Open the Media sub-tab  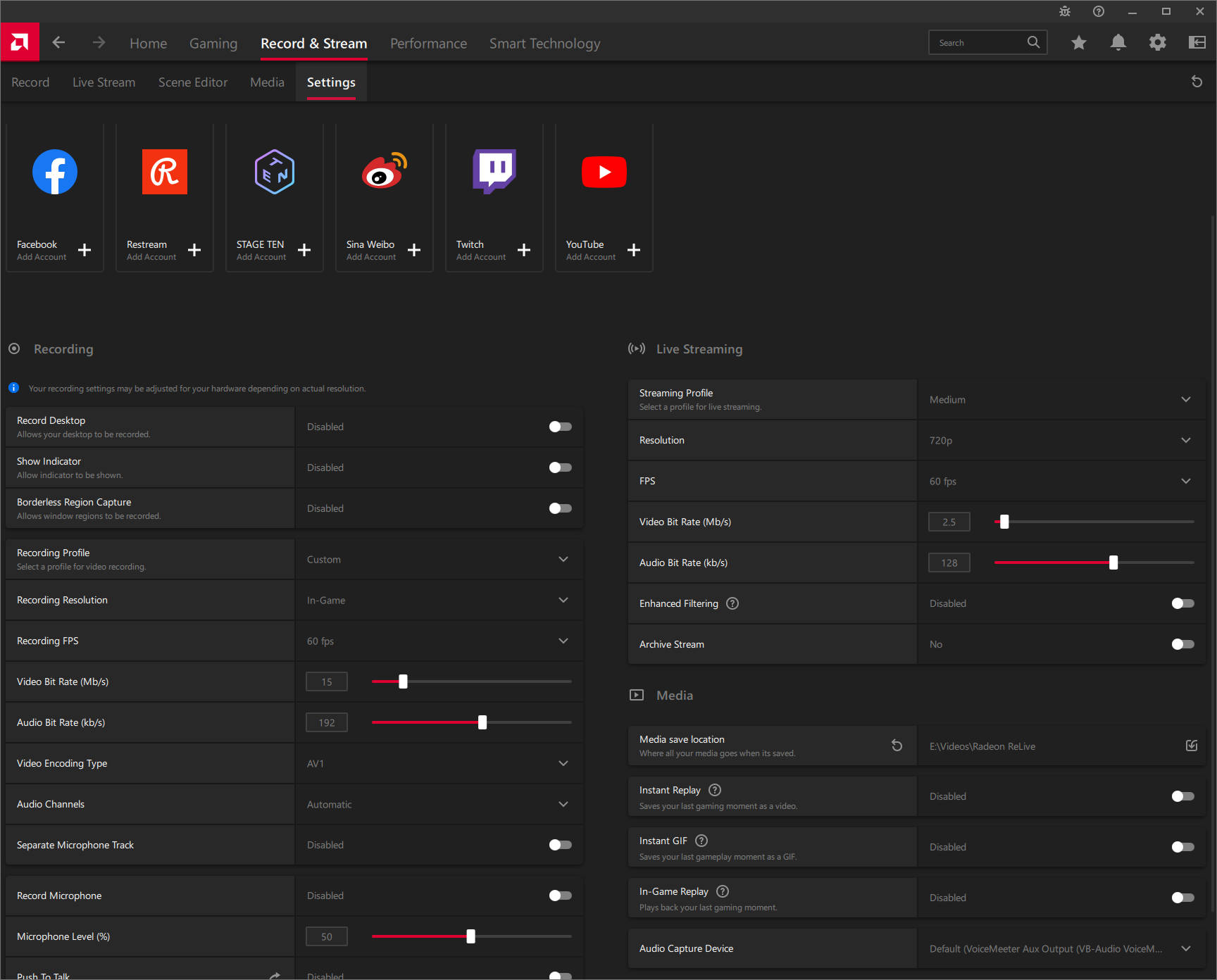tap(267, 82)
